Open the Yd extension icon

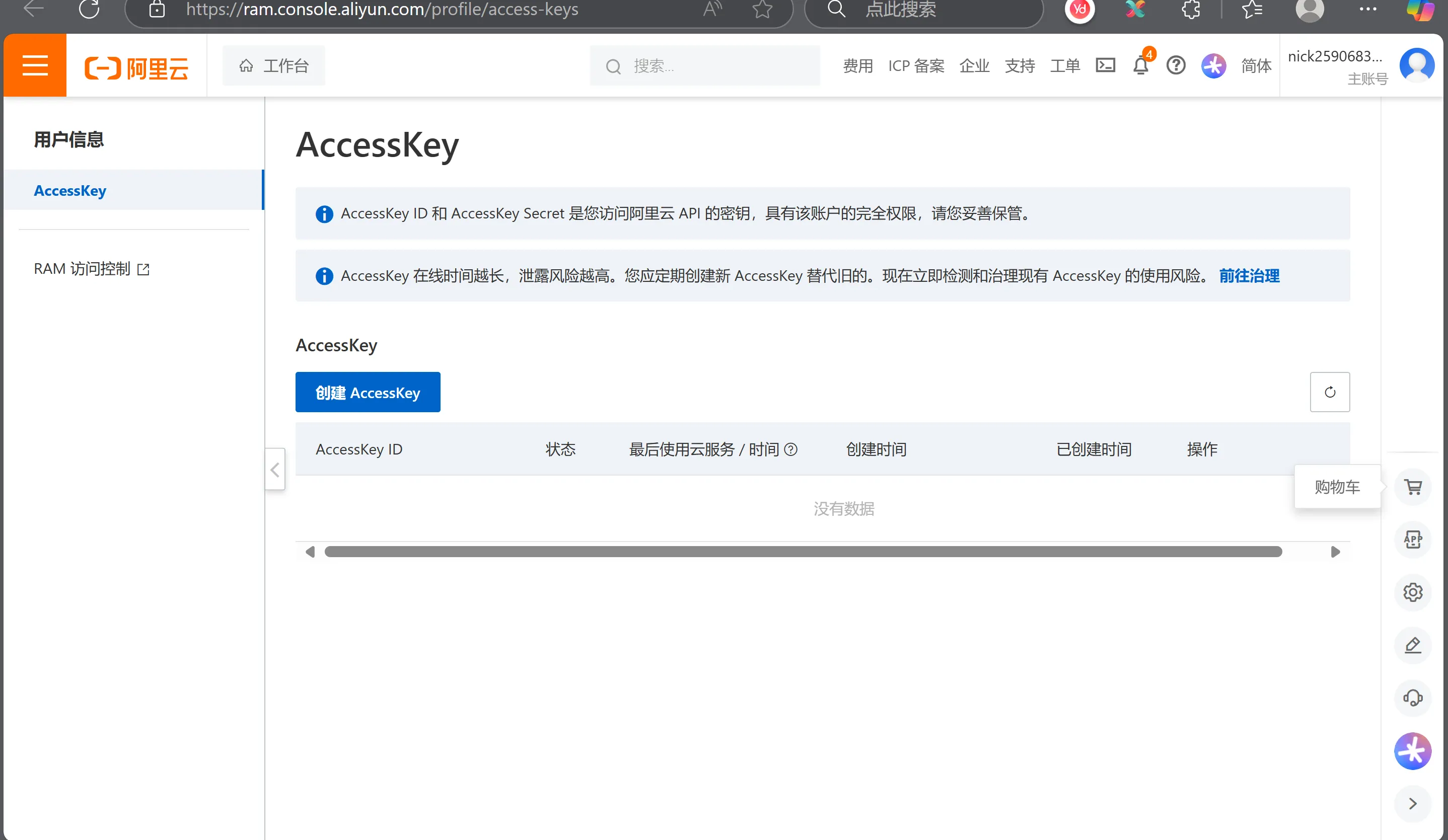(x=1079, y=9)
